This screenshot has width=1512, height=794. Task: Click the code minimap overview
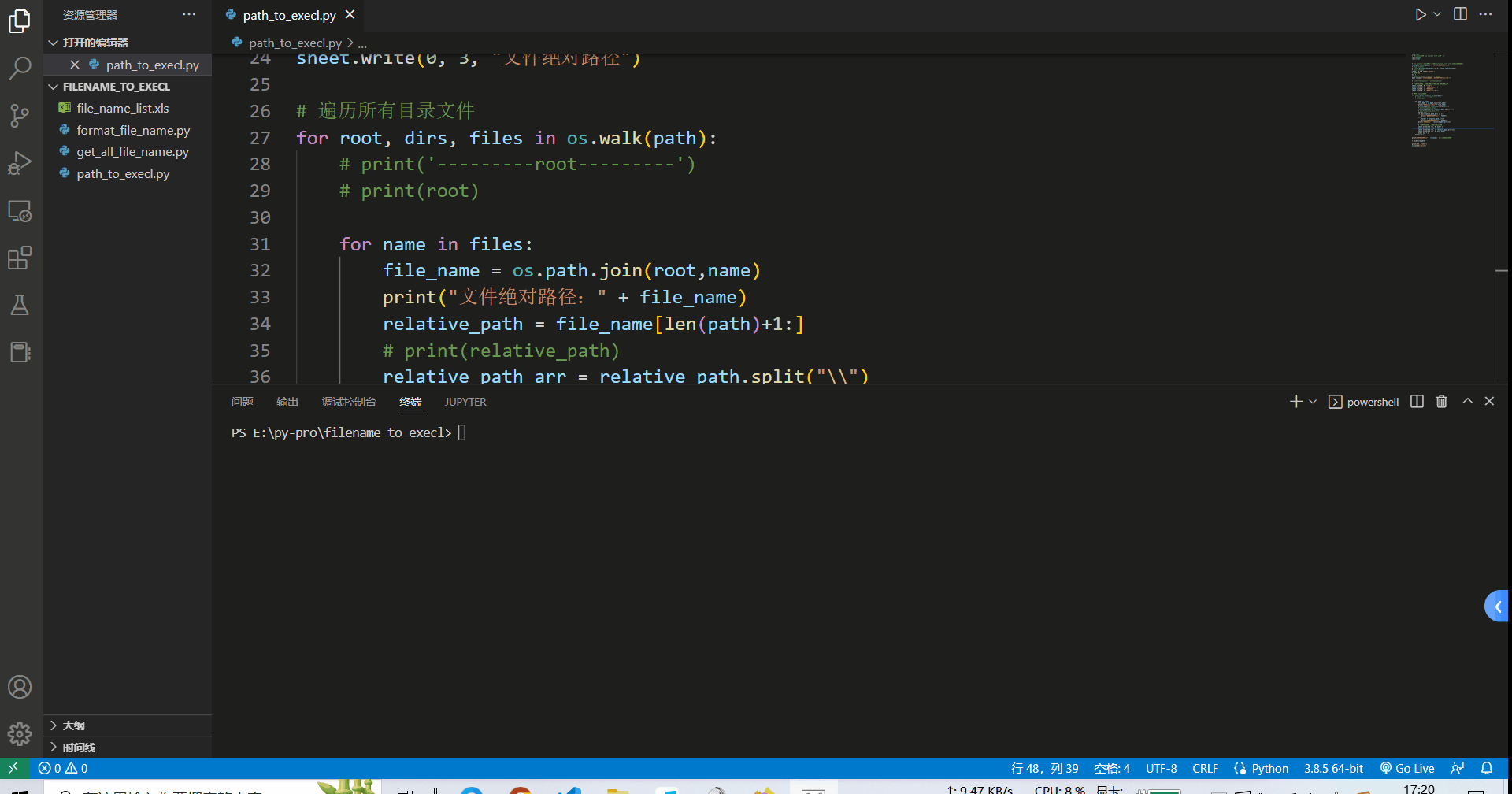1449,101
